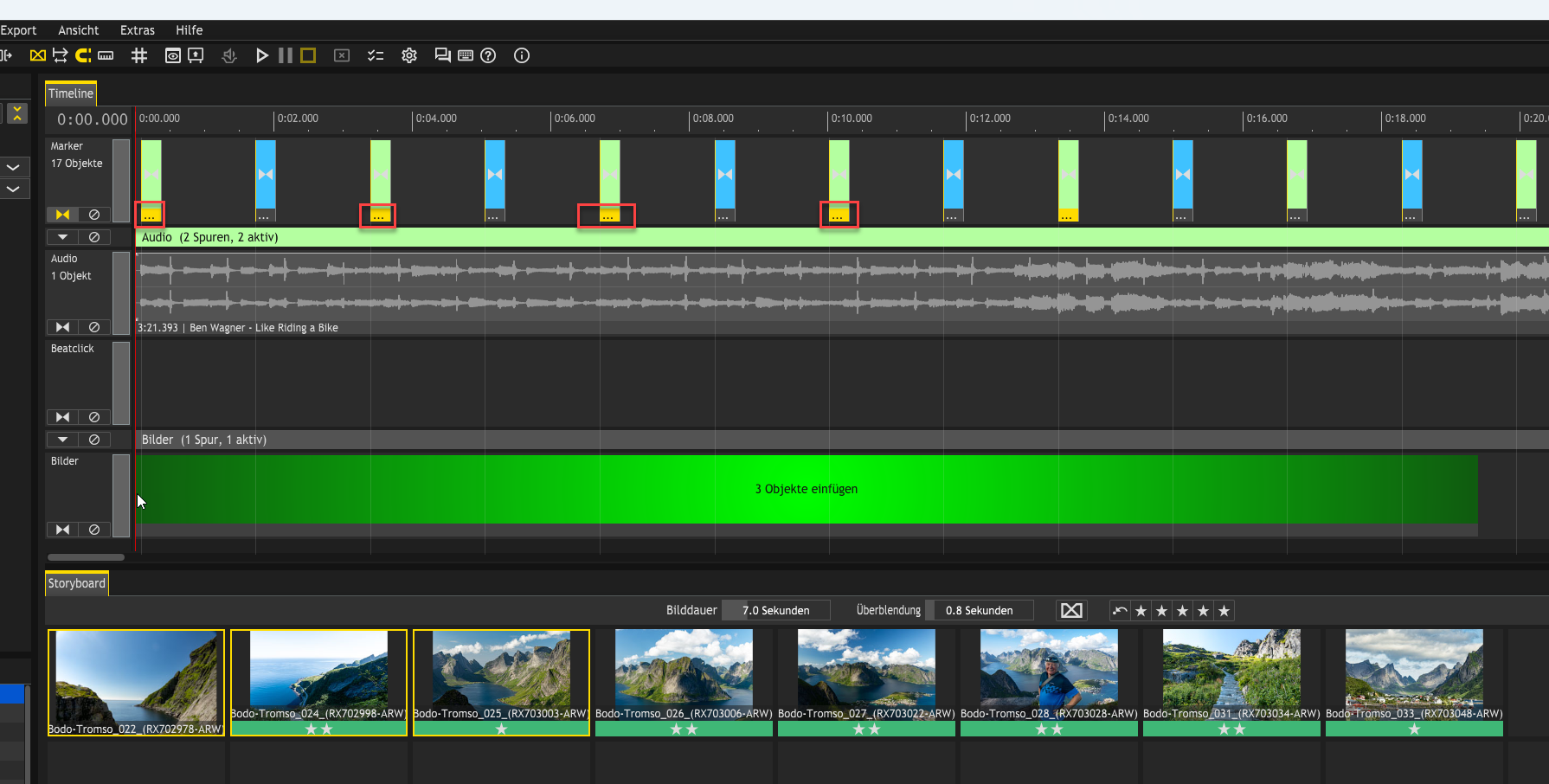
Task: Open settings via the gear icon
Action: [409, 55]
